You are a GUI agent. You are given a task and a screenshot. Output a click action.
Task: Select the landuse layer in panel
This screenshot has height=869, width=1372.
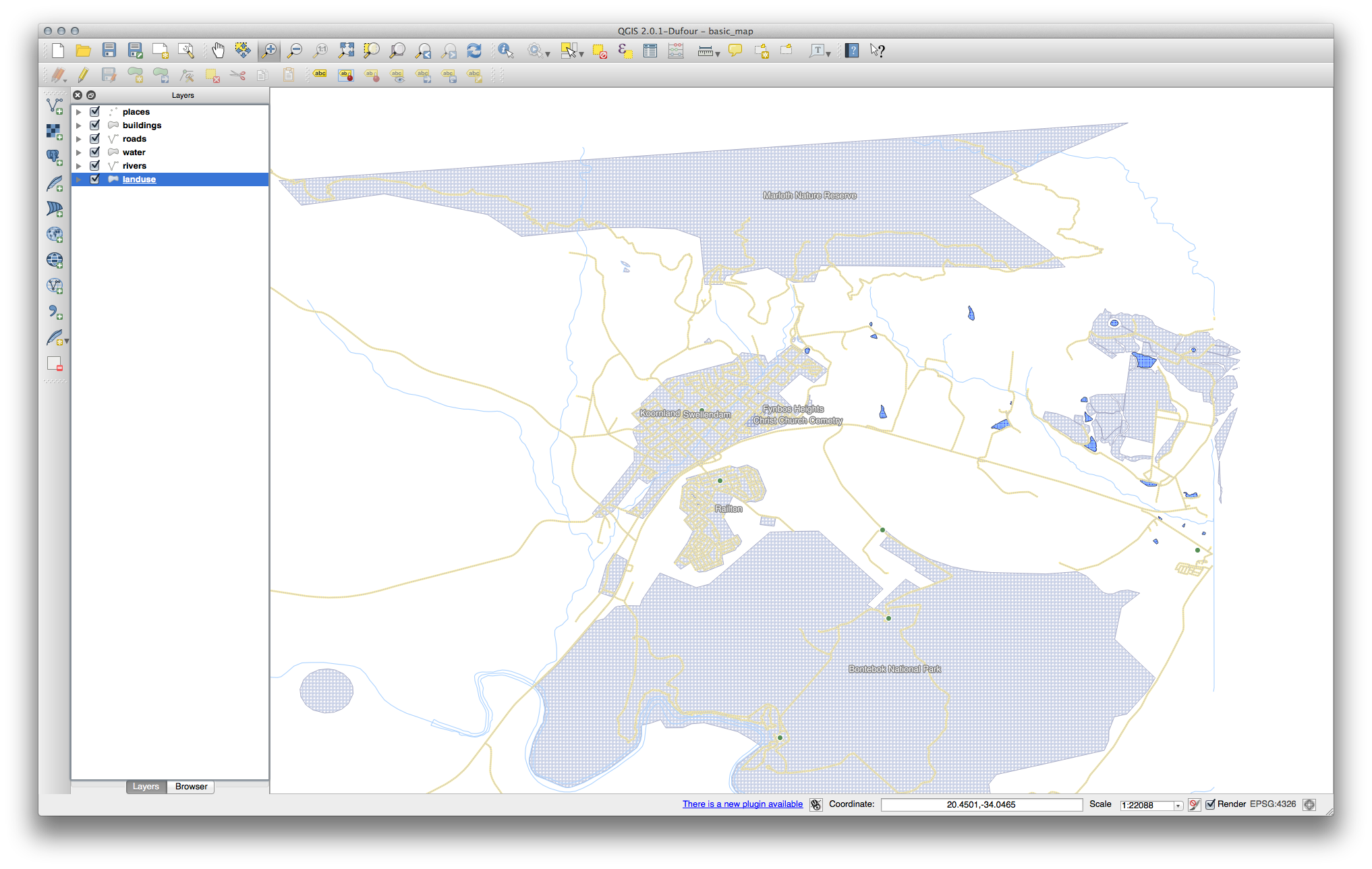pos(139,179)
